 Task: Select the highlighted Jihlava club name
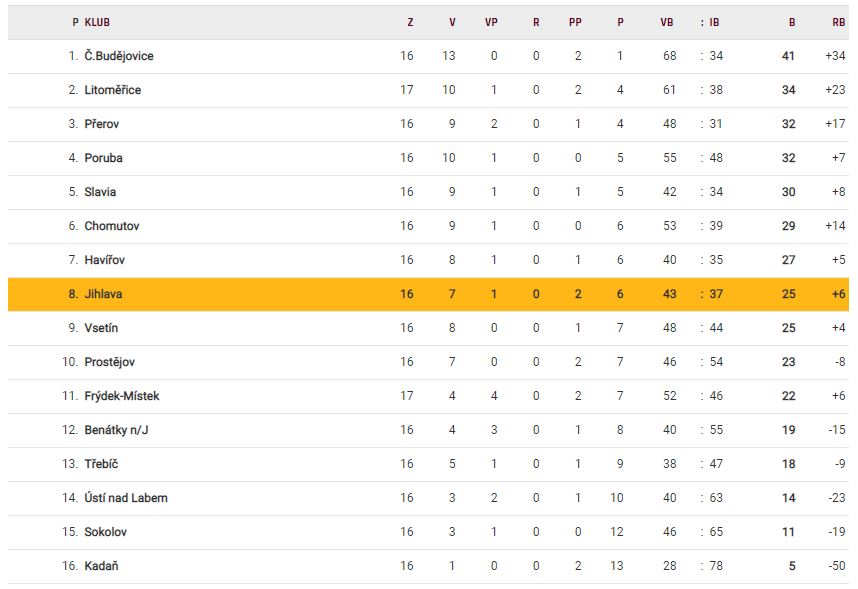104,294
